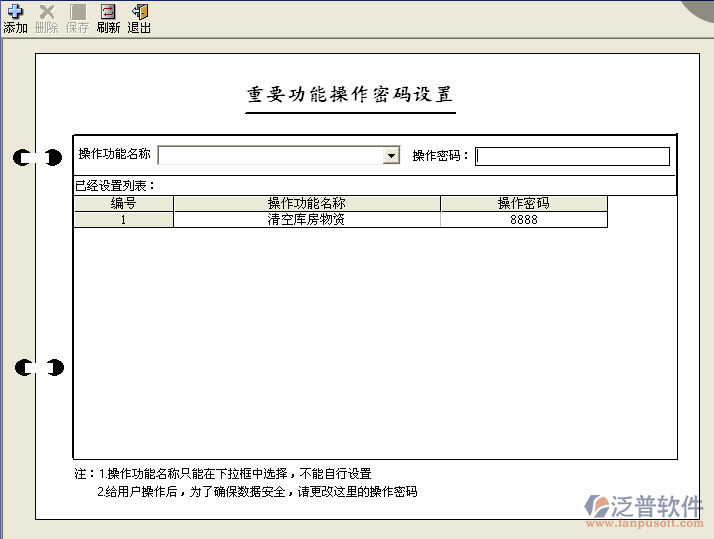714x539 pixels.
Task: Click the 8888 password cell
Action: (523, 220)
